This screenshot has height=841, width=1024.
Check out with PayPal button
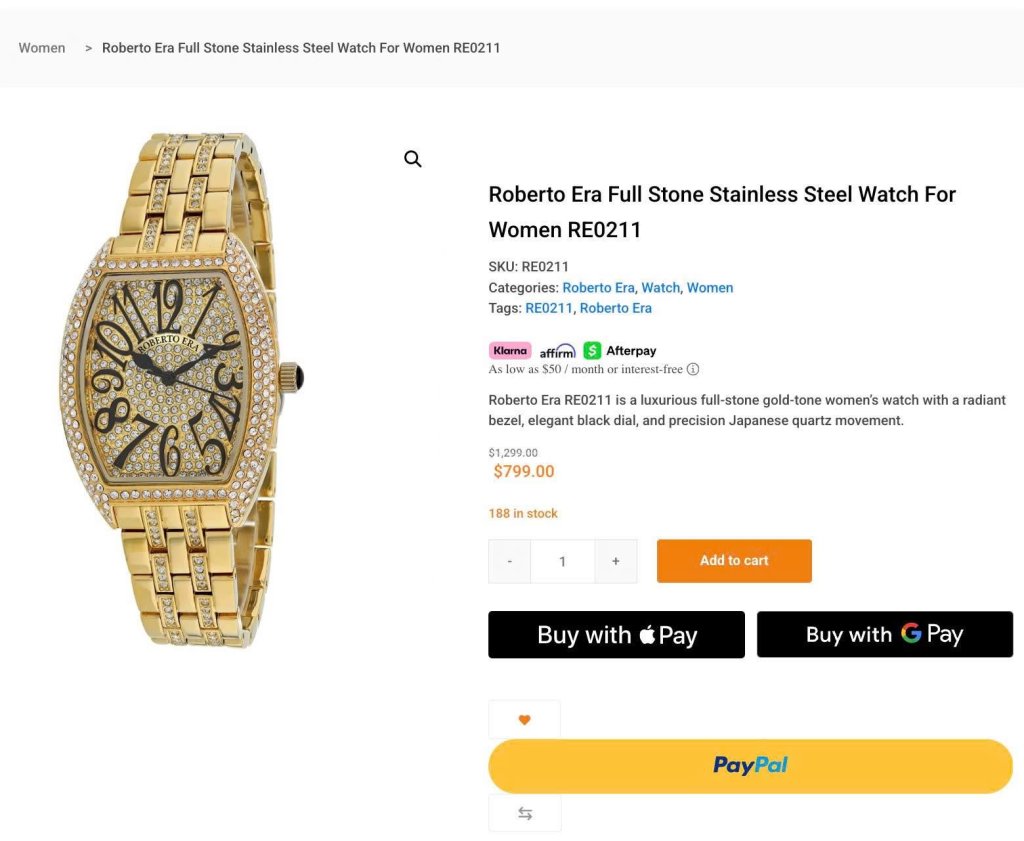click(750, 766)
